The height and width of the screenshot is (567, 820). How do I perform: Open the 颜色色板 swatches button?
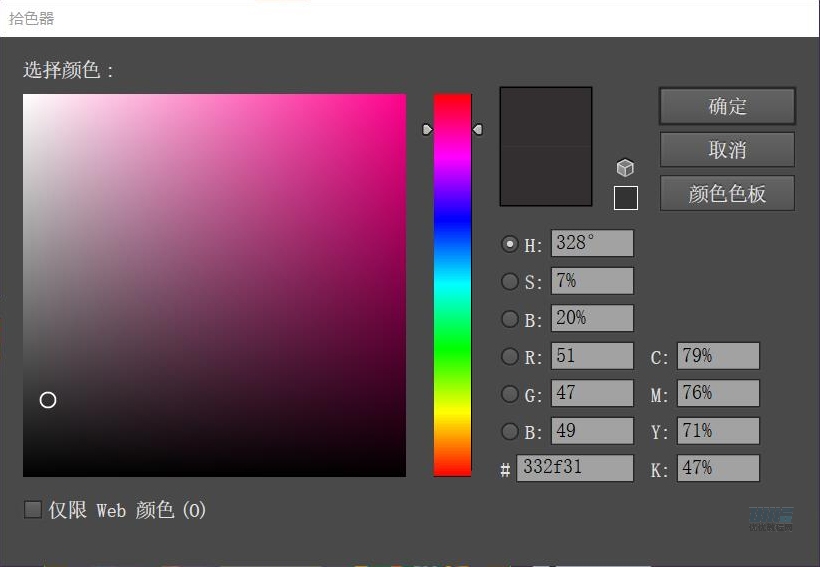pyautogui.click(x=727, y=194)
